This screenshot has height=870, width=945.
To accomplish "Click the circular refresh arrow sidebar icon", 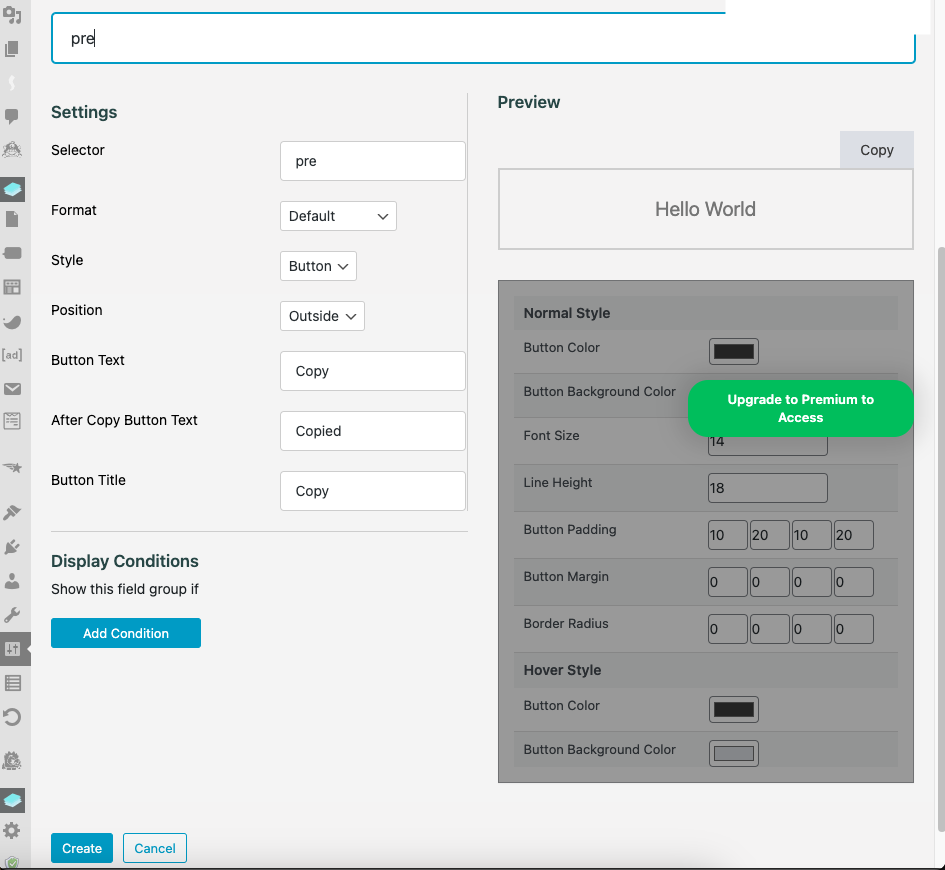I will click(12, 717).
